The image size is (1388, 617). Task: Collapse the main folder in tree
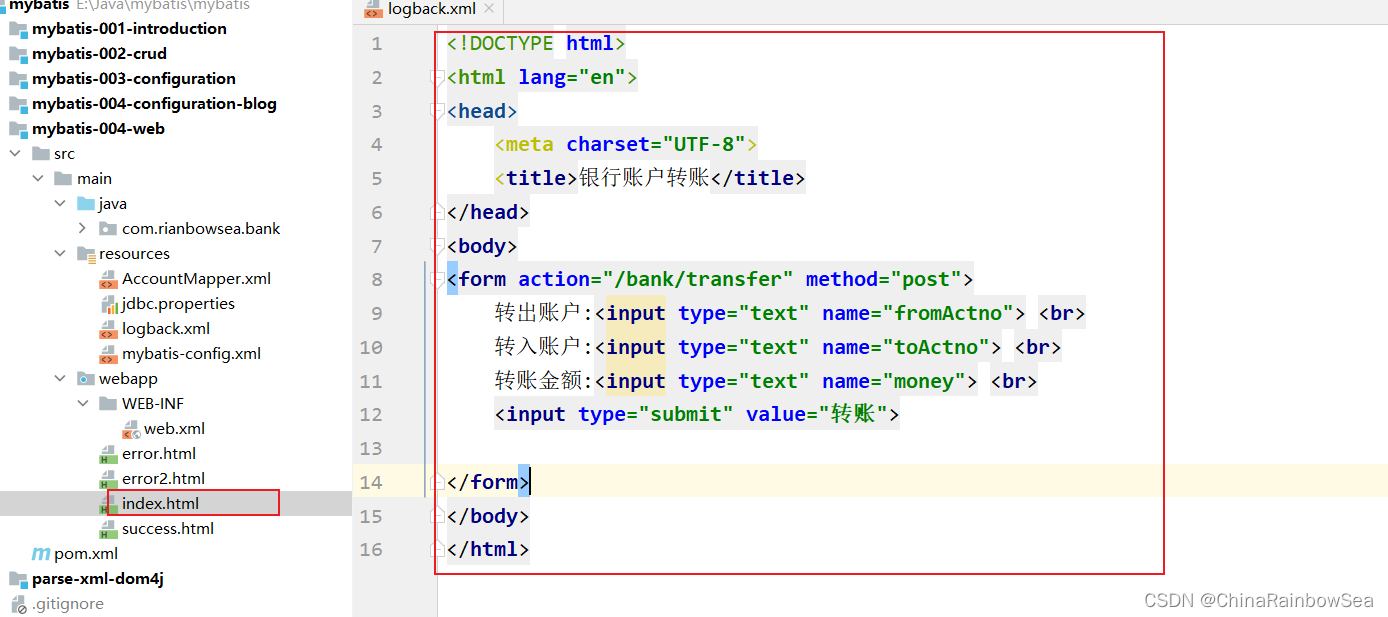tap(38, 179)
